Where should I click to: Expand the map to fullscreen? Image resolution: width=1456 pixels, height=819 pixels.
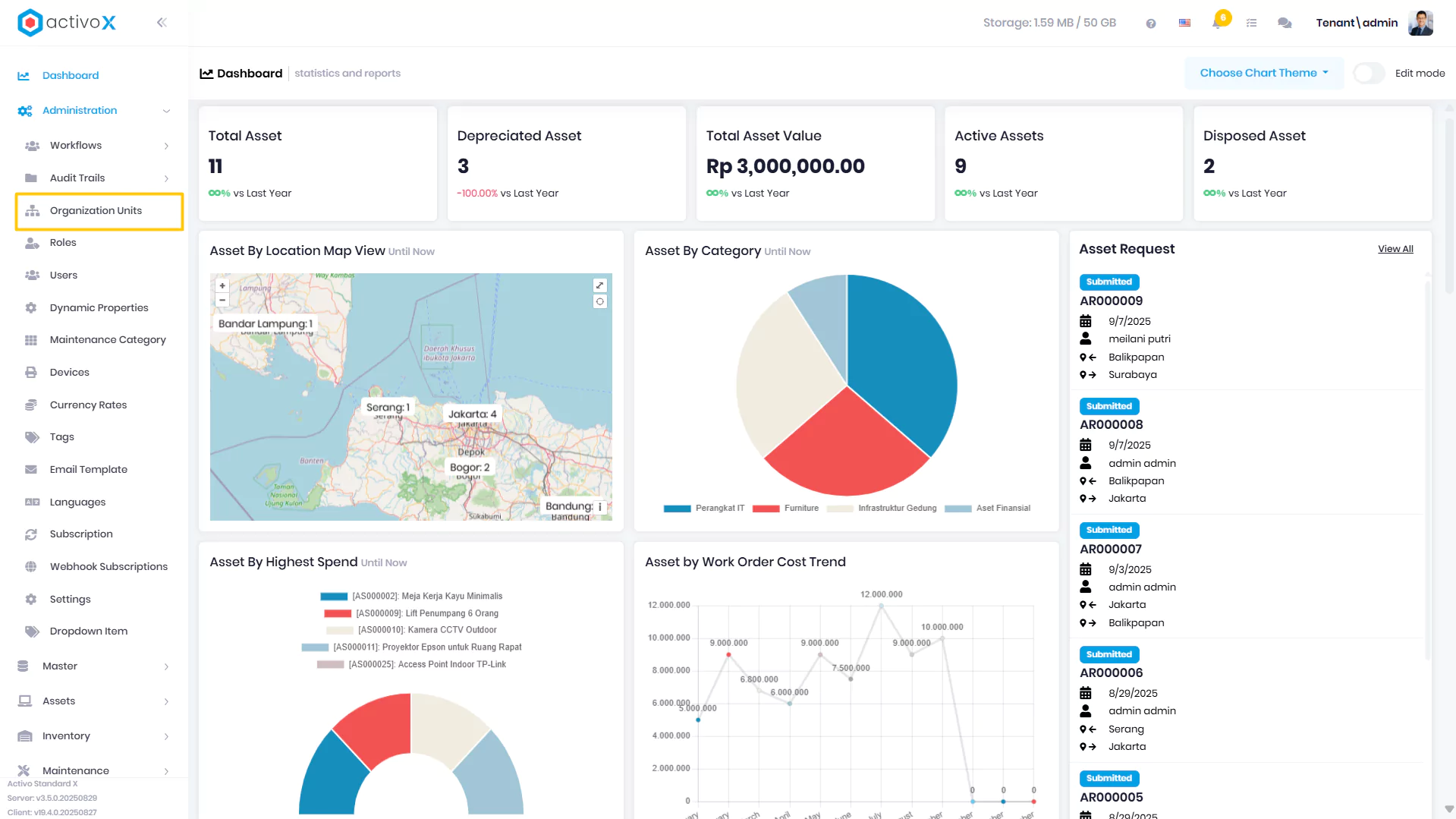pyautogui.click(x=600, y=285)
